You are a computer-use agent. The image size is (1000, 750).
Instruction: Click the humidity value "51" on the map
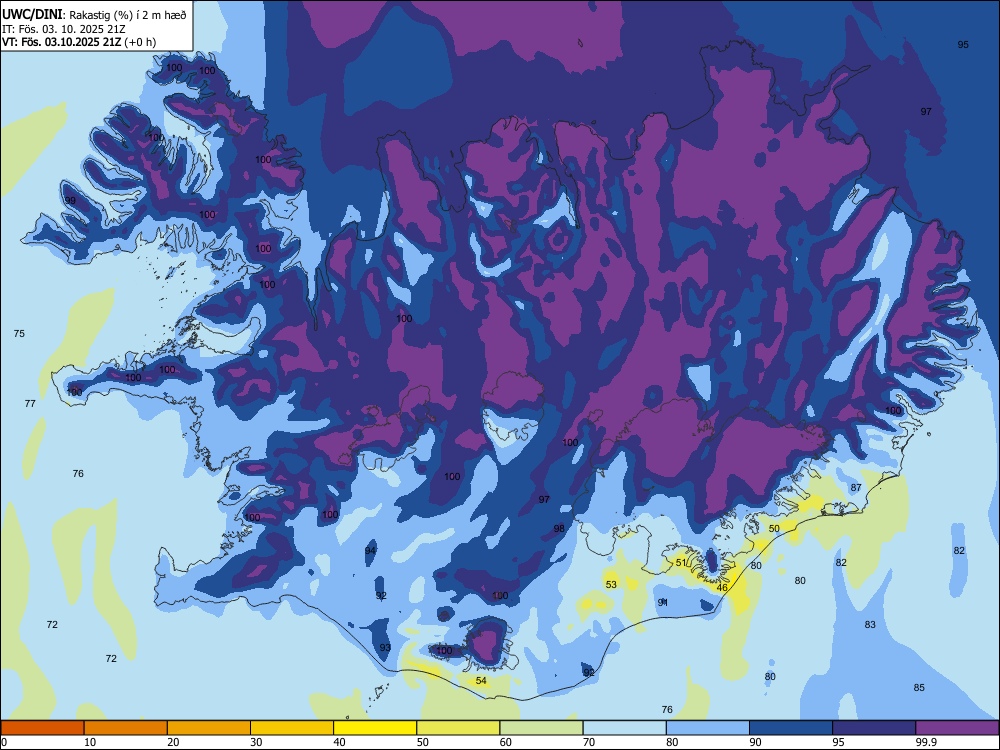[681, 562]
